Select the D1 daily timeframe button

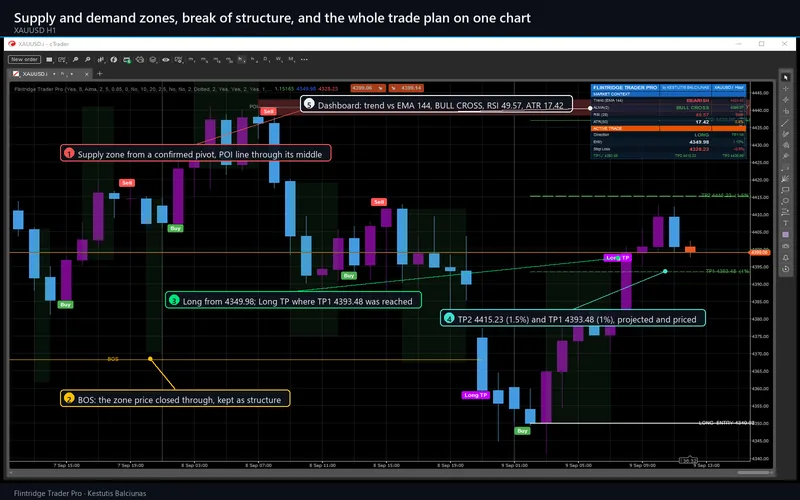[266, 59]
